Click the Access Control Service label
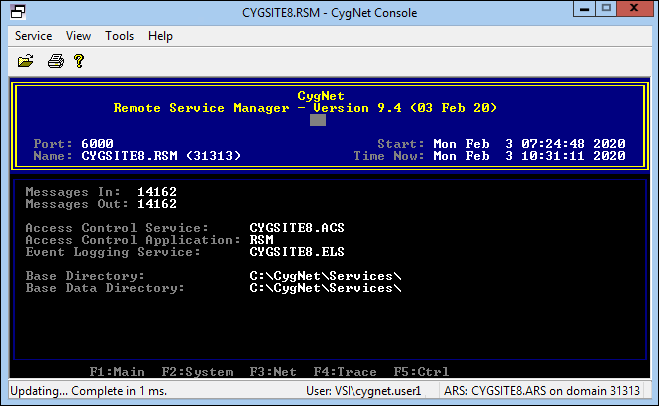The height and width of the screenshot is (406, 659). pos(117,228)
